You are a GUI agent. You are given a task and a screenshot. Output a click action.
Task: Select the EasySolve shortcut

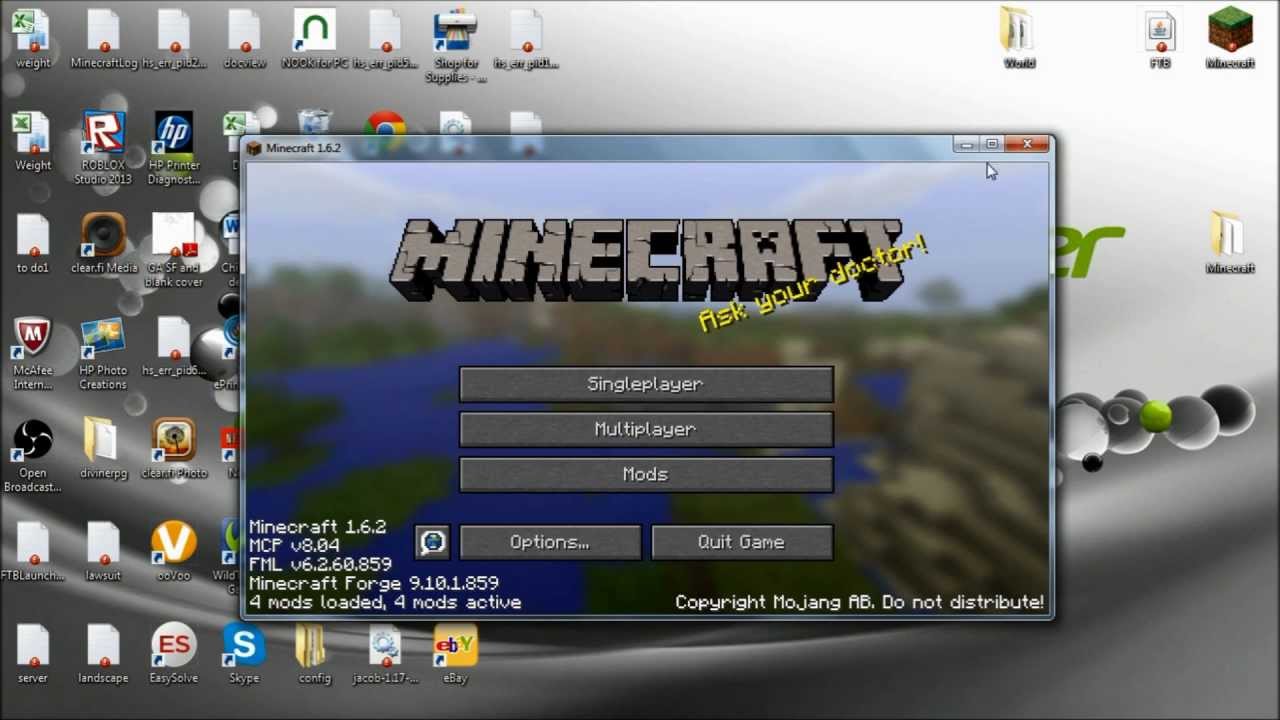click(174, 654)
